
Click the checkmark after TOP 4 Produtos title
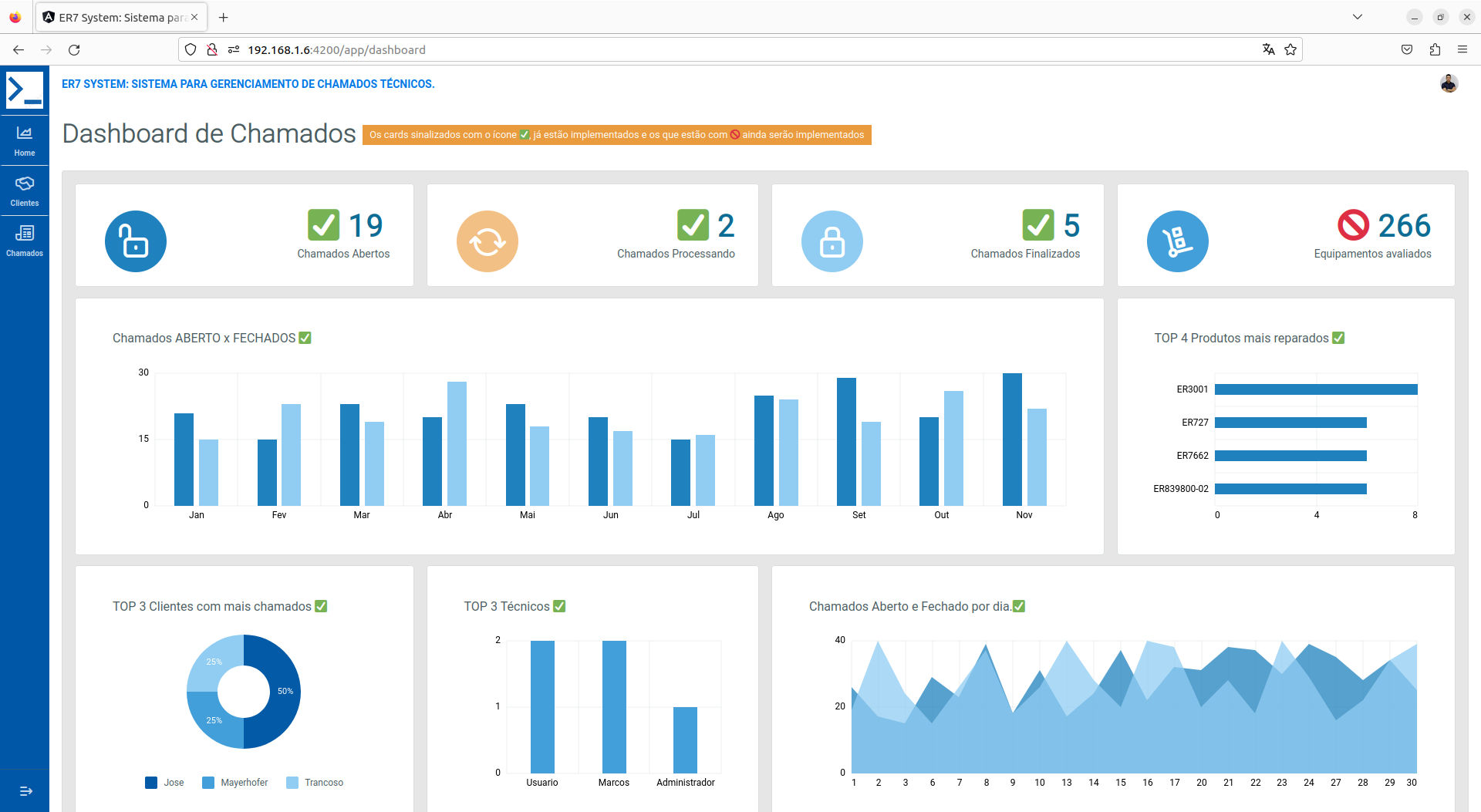[1338, 338]
